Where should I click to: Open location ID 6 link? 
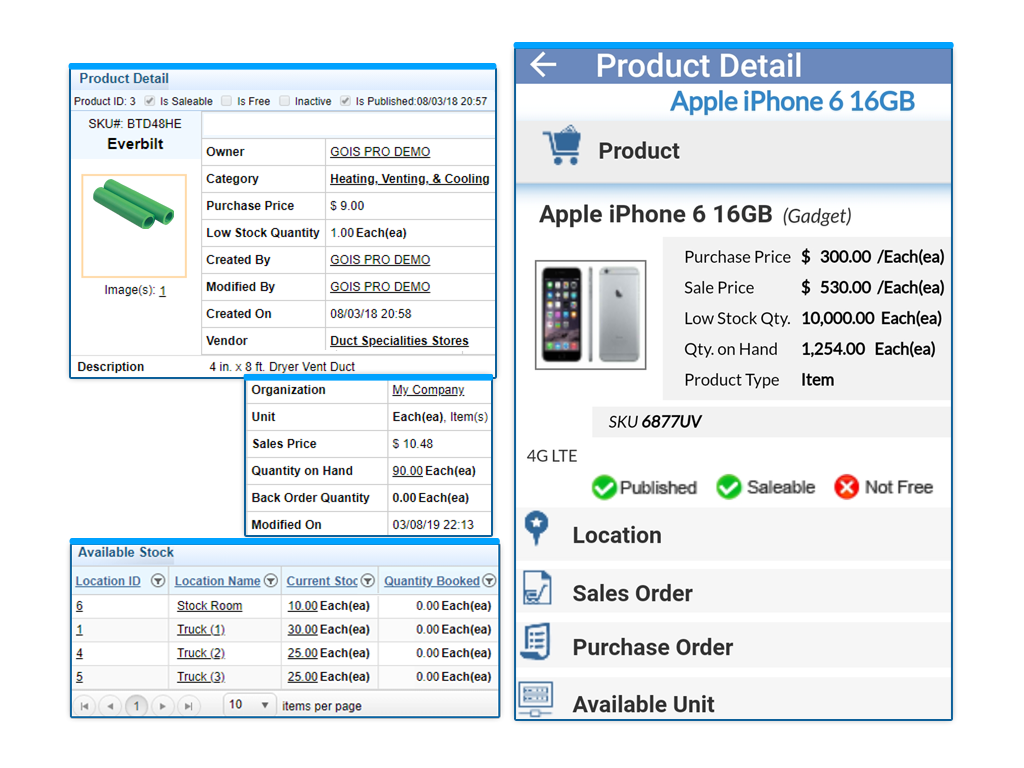[x=79, y=605]
